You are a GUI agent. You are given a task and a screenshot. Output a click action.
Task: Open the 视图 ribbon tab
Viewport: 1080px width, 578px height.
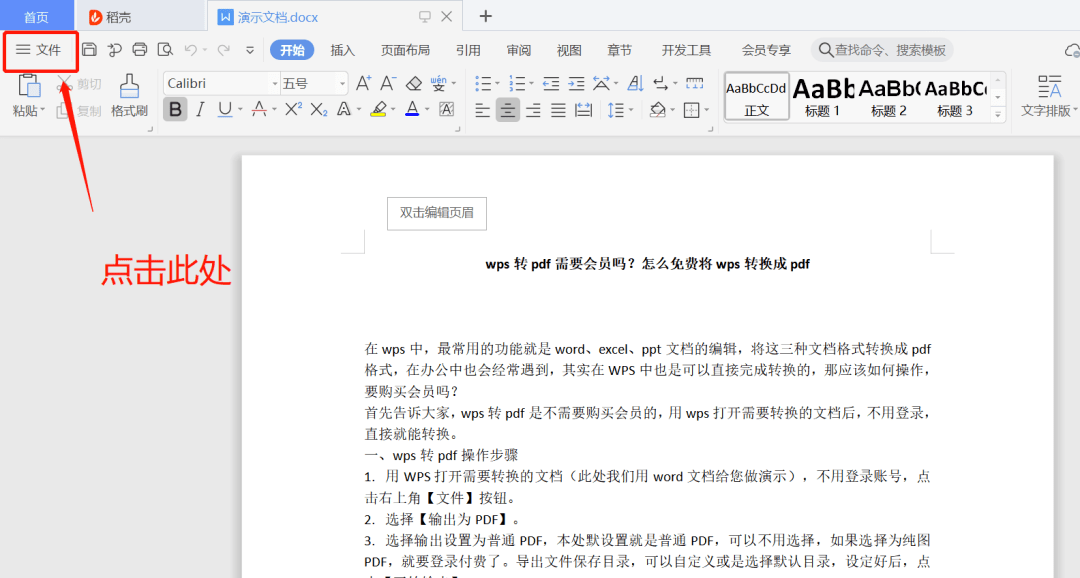569,50
